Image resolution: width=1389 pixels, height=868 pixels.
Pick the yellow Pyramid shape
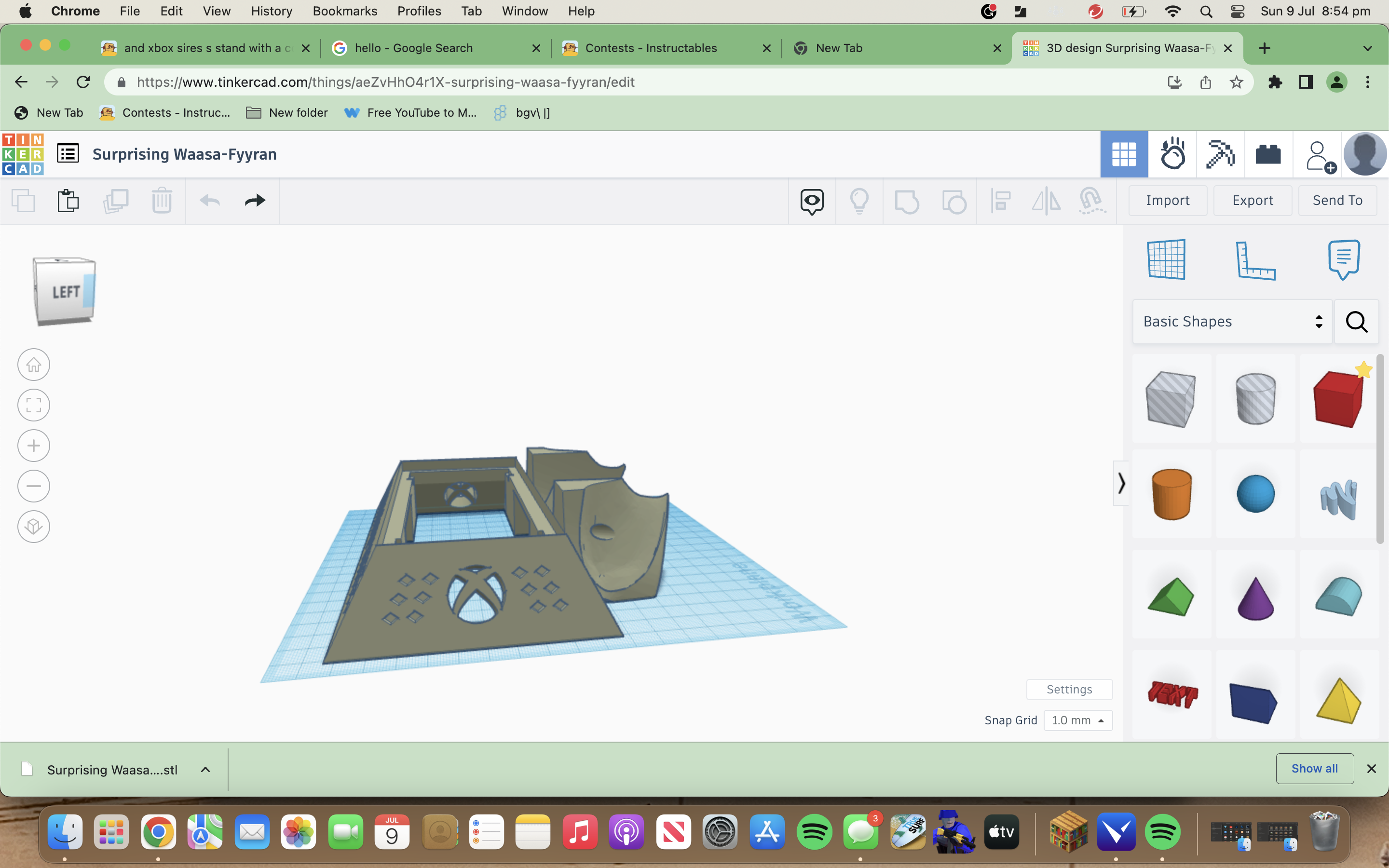point(1339,699)
